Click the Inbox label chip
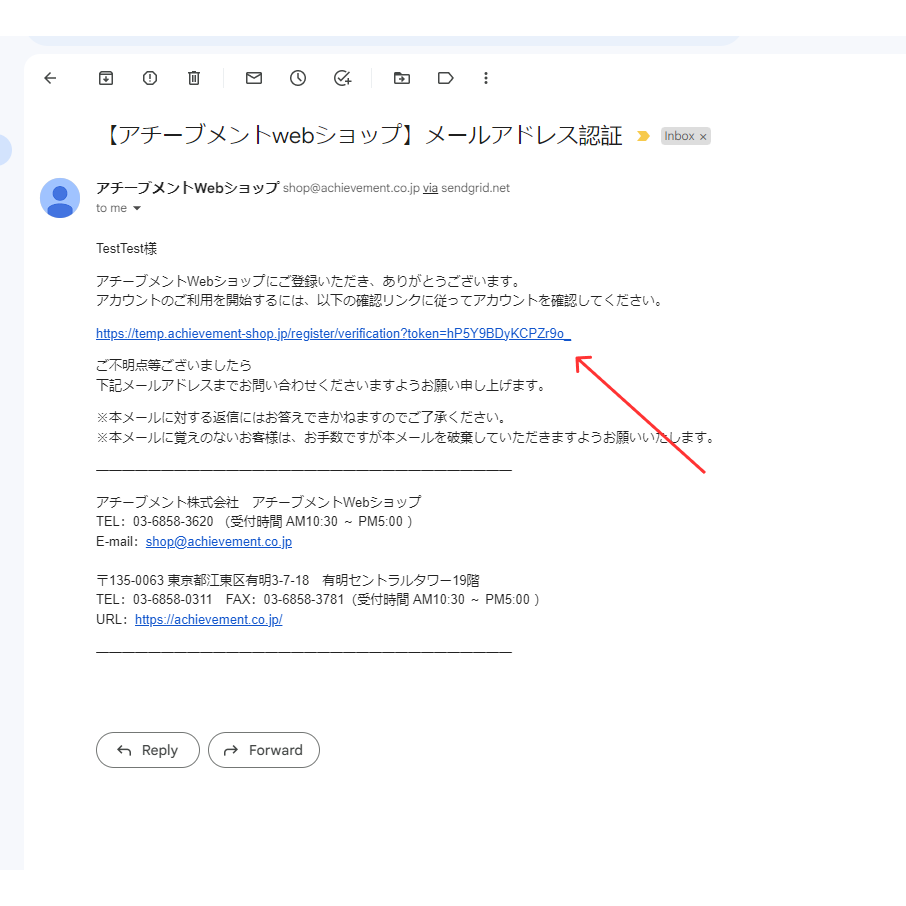 (x=679, y=136)
